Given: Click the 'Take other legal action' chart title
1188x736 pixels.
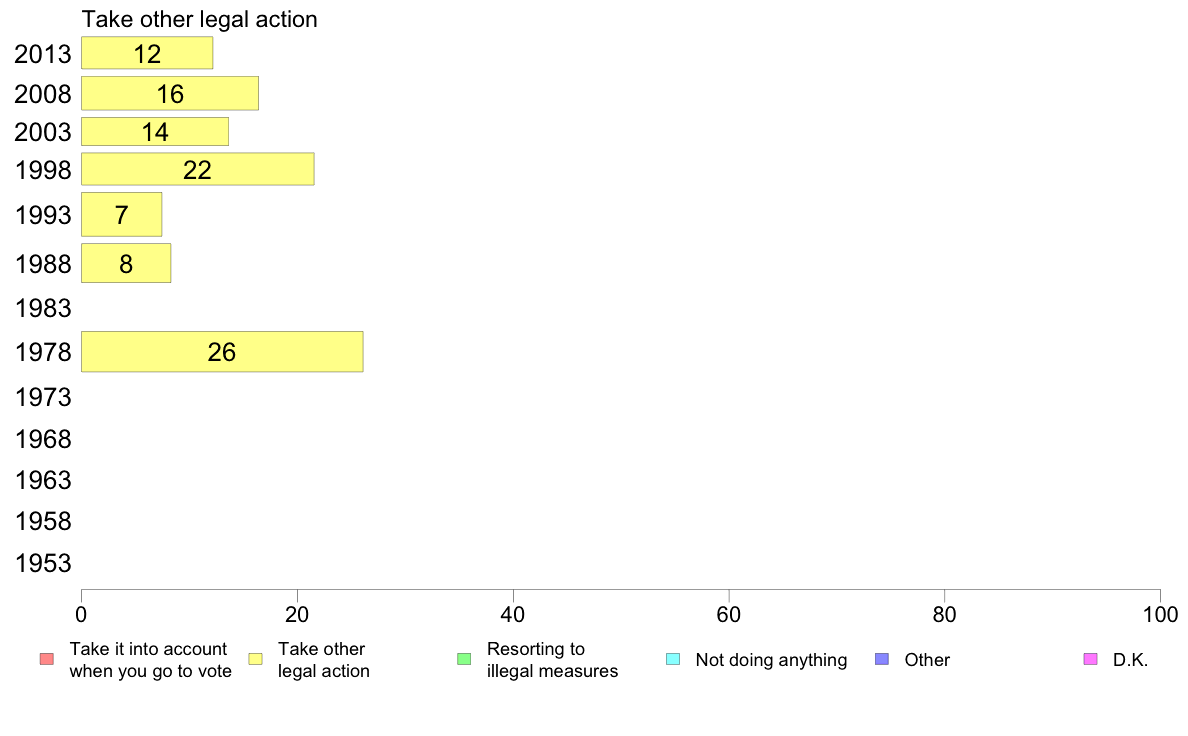Looking at the screenshot, I should click(x=199, y=19).
